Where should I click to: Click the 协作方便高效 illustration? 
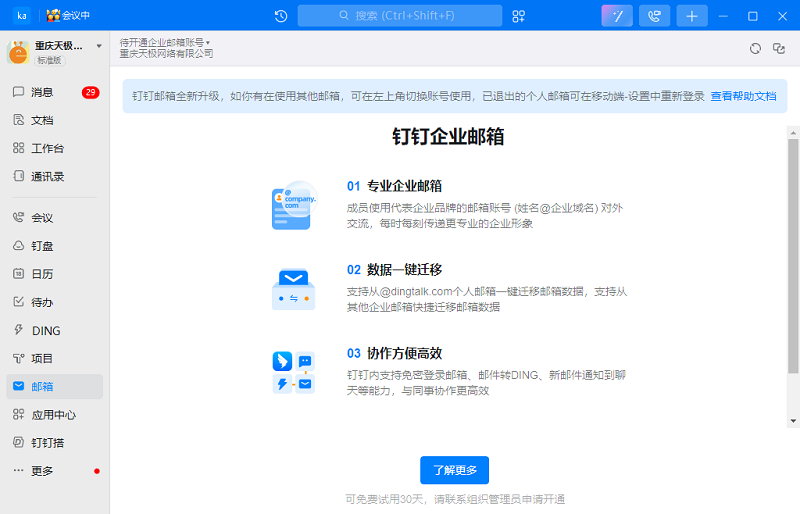coord(293,373)
